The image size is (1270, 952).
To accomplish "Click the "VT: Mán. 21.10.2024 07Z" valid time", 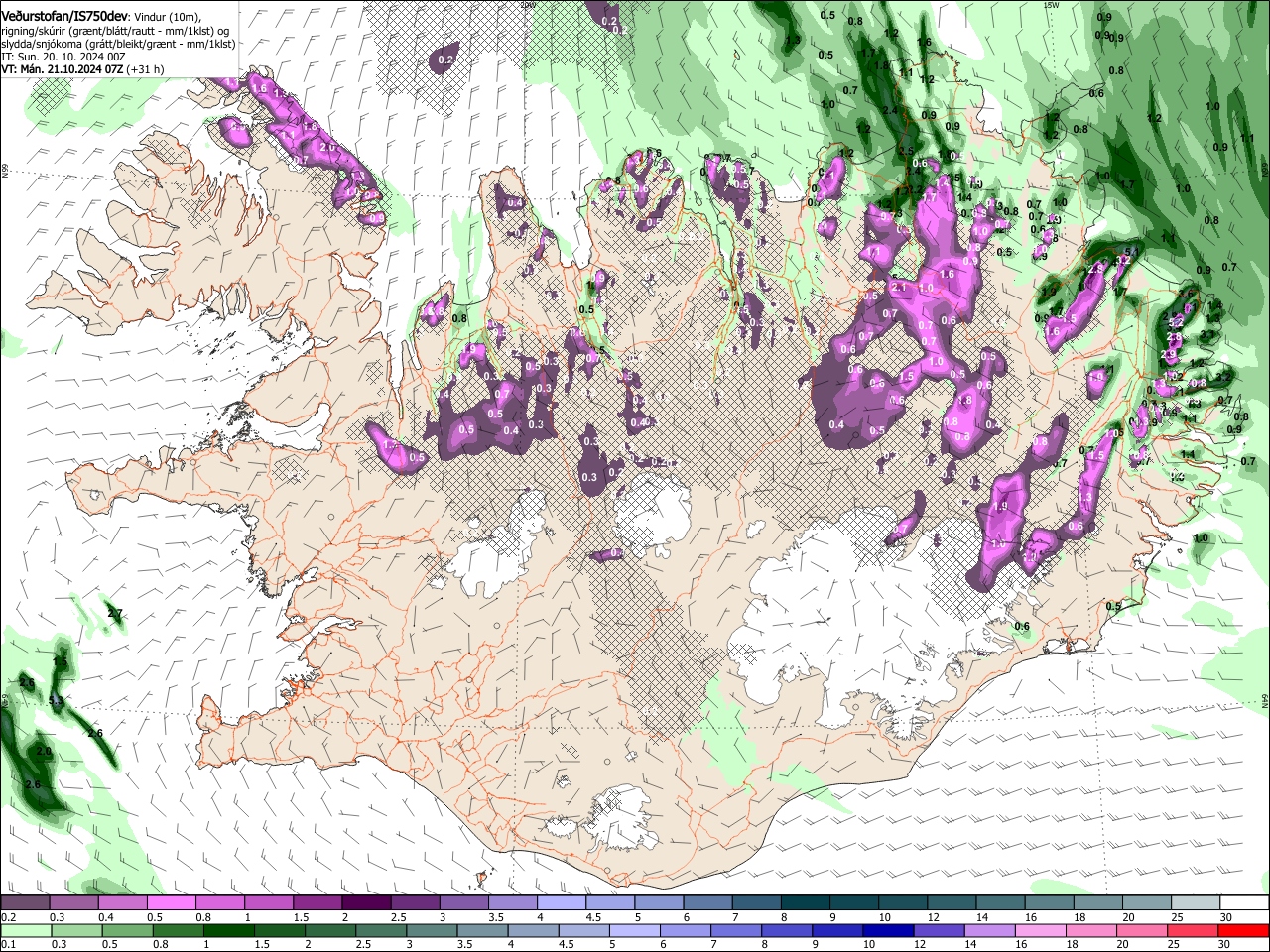I will (62, 69).
